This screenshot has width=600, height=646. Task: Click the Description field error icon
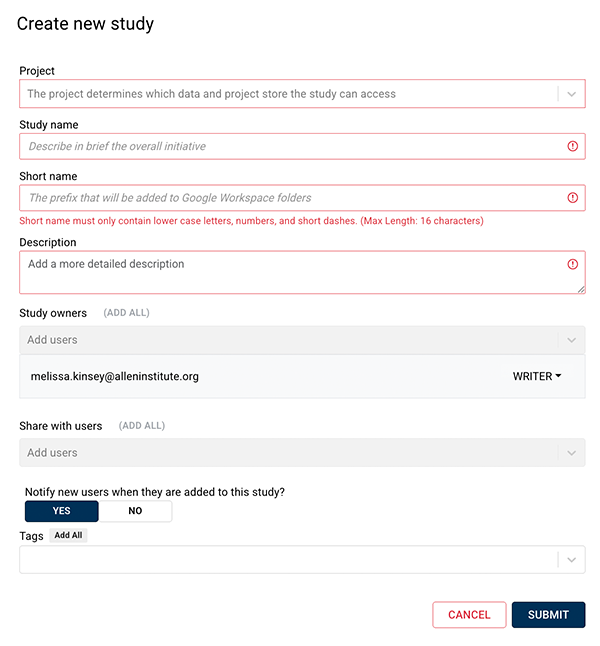tap(573, 264)
